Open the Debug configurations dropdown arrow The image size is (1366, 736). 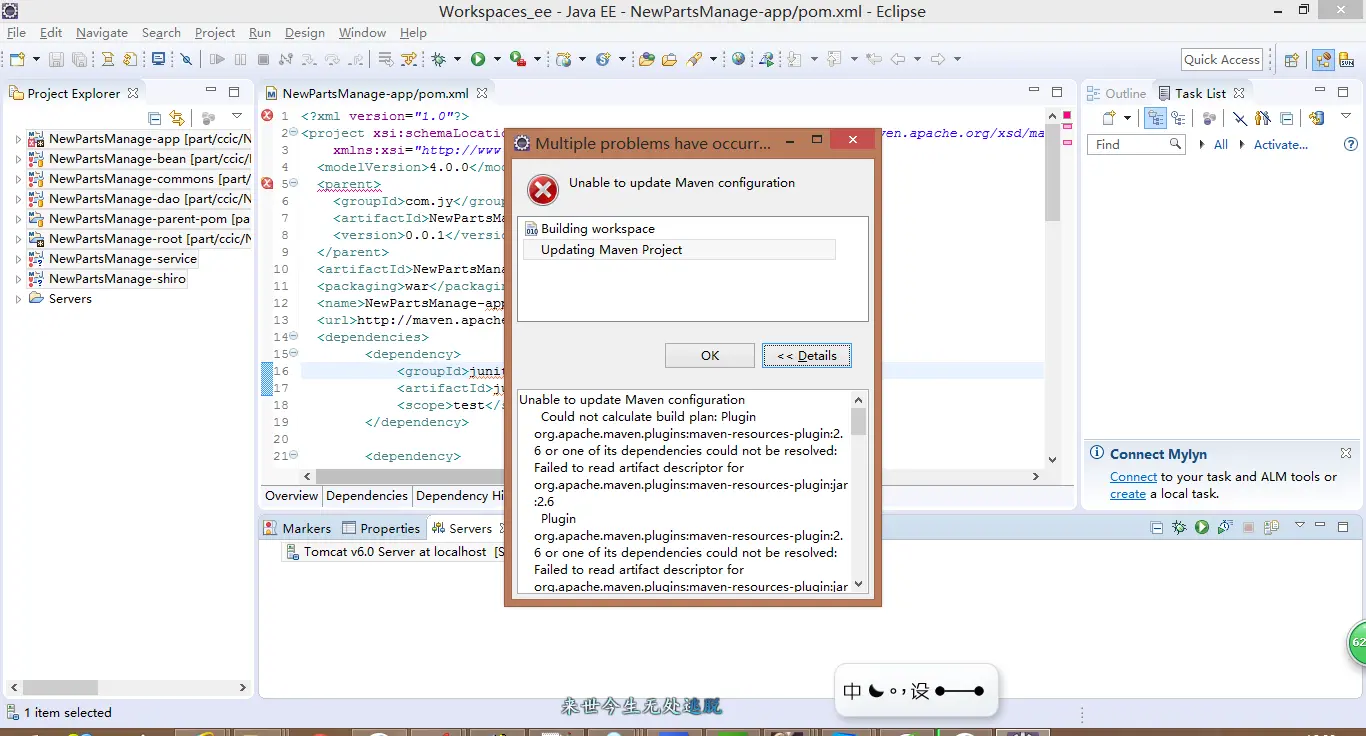[457, 59]
